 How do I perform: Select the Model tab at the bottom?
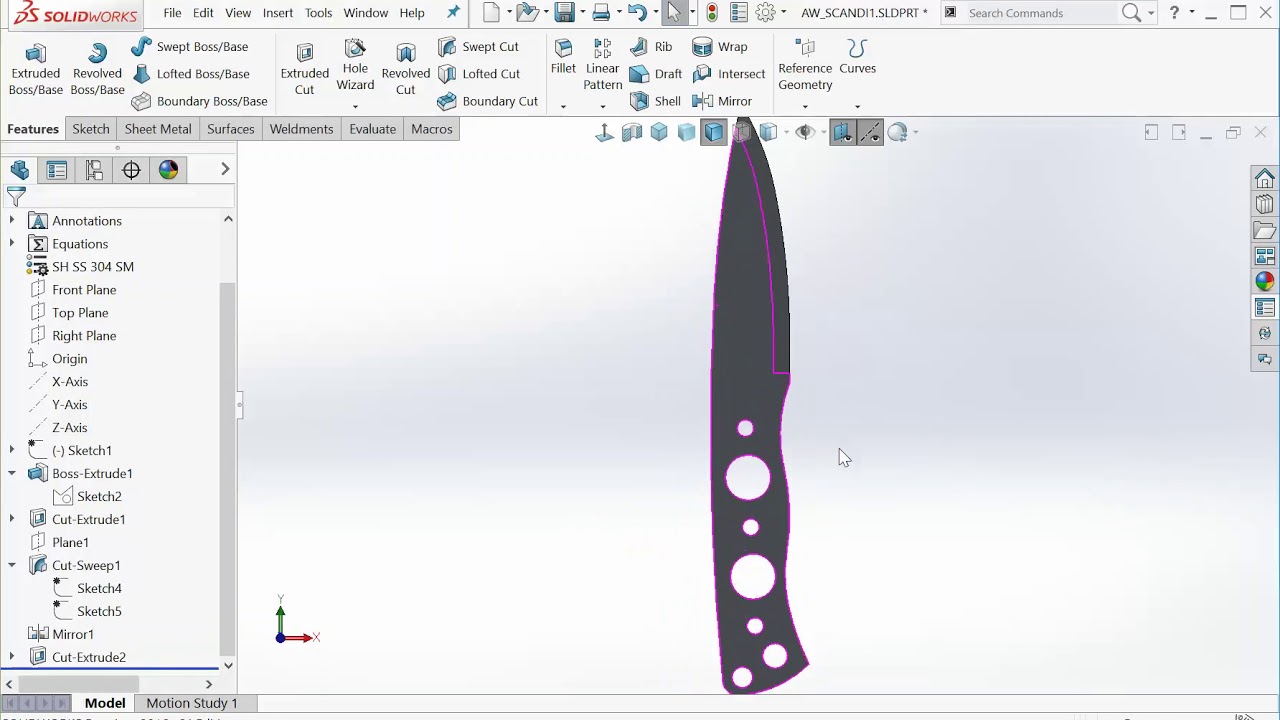[105, 703]
